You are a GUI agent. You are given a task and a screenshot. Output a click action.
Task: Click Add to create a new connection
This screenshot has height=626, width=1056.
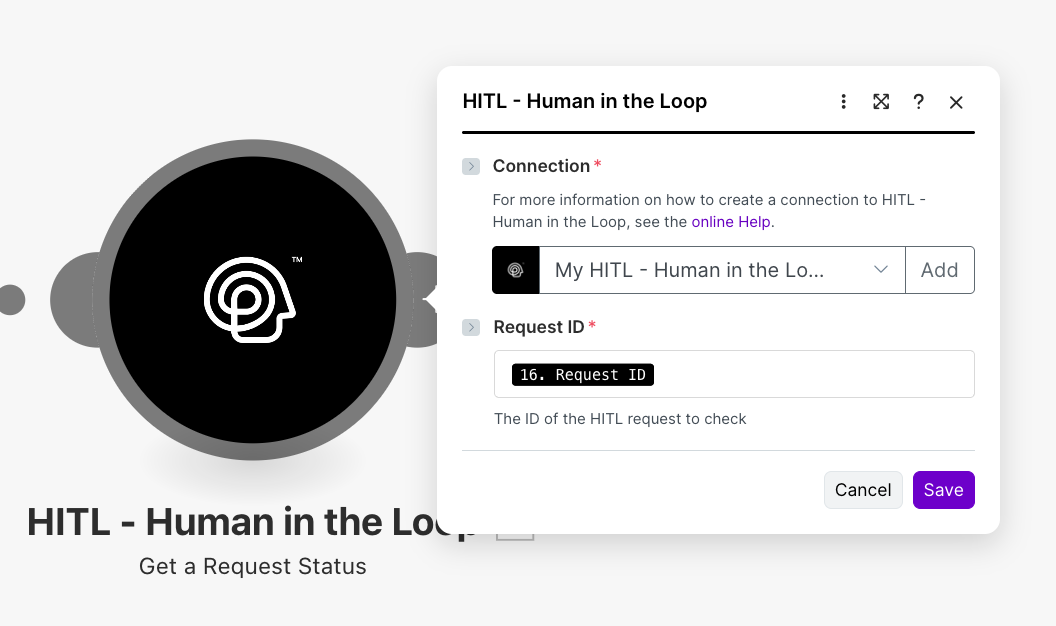940,270
